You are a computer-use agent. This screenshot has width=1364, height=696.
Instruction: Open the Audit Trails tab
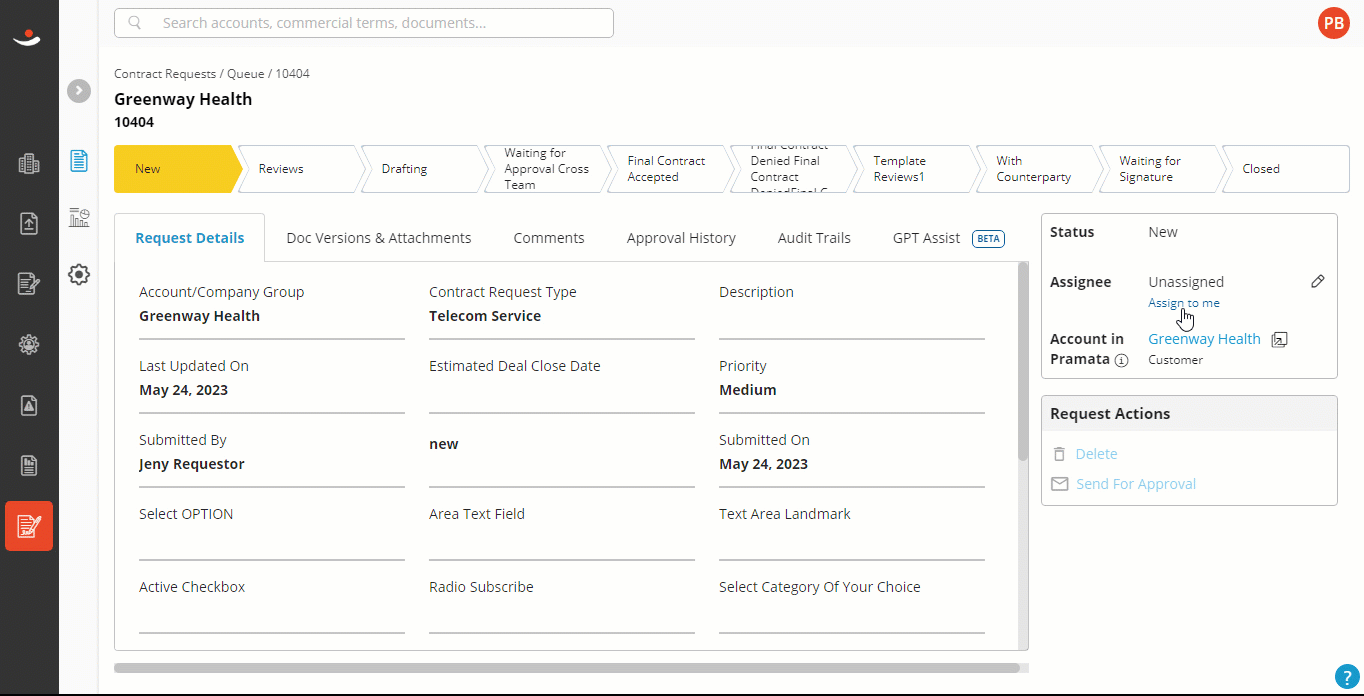tap(814, 238)
